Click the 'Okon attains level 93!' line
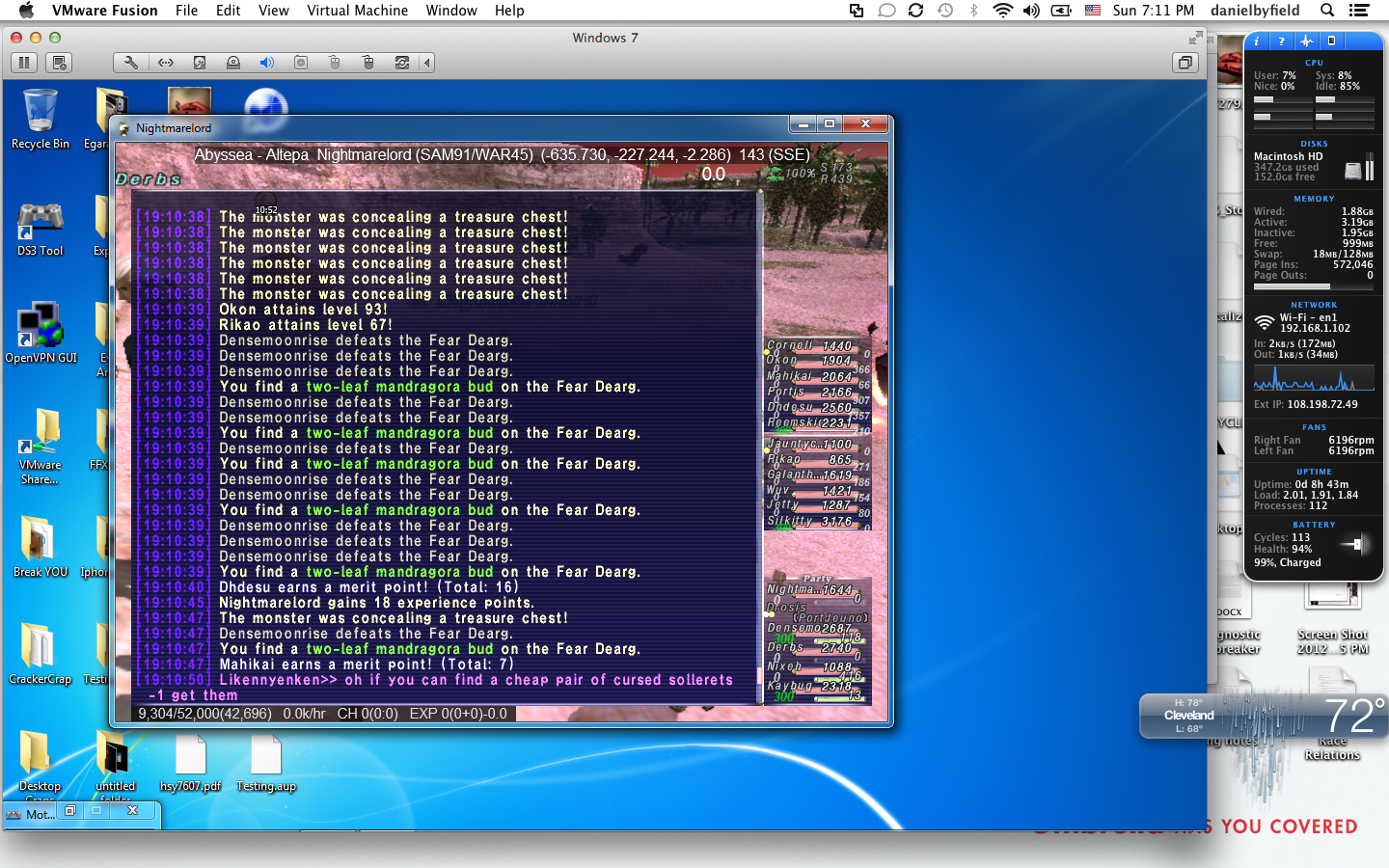This screenshot has width=1389, height=868. click(303, 310)
